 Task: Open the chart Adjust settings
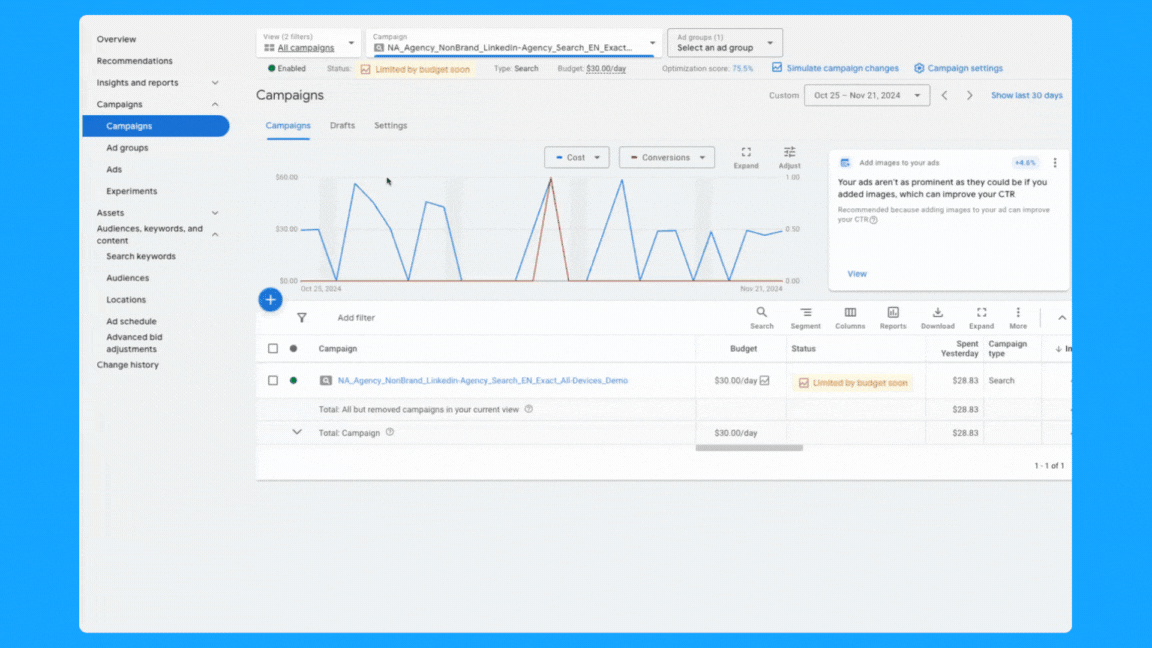[790, 157]
